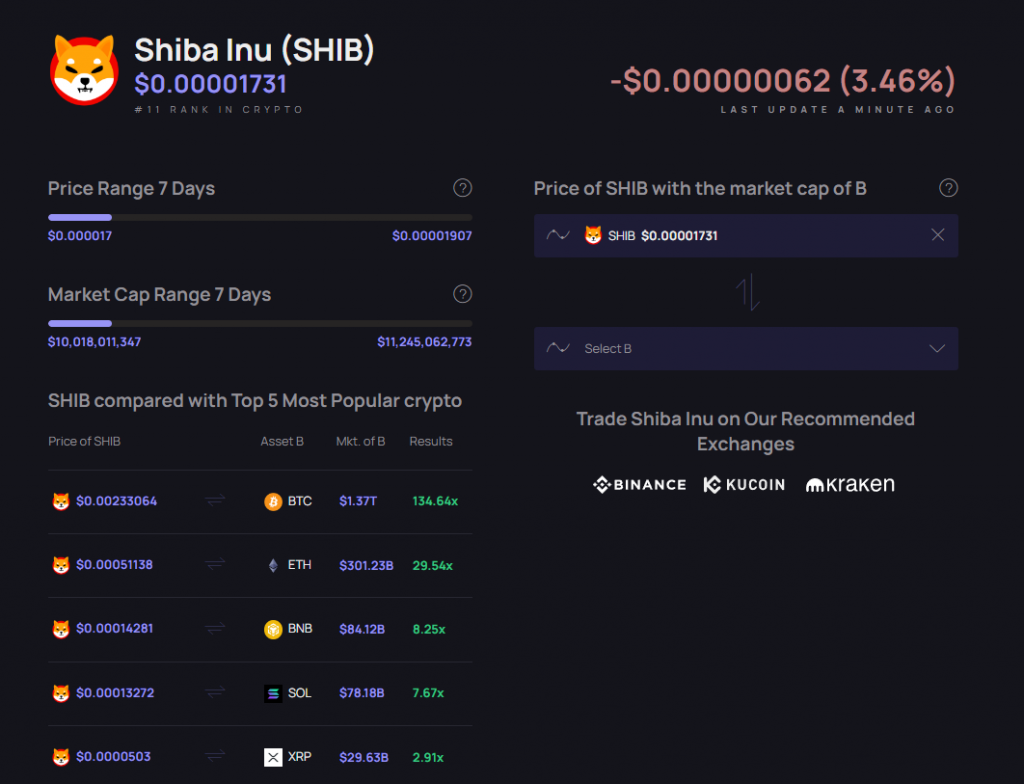The image size is (1024, 784).
Task: Click the KuCoin exchange logo
Action: coord(744,484)
